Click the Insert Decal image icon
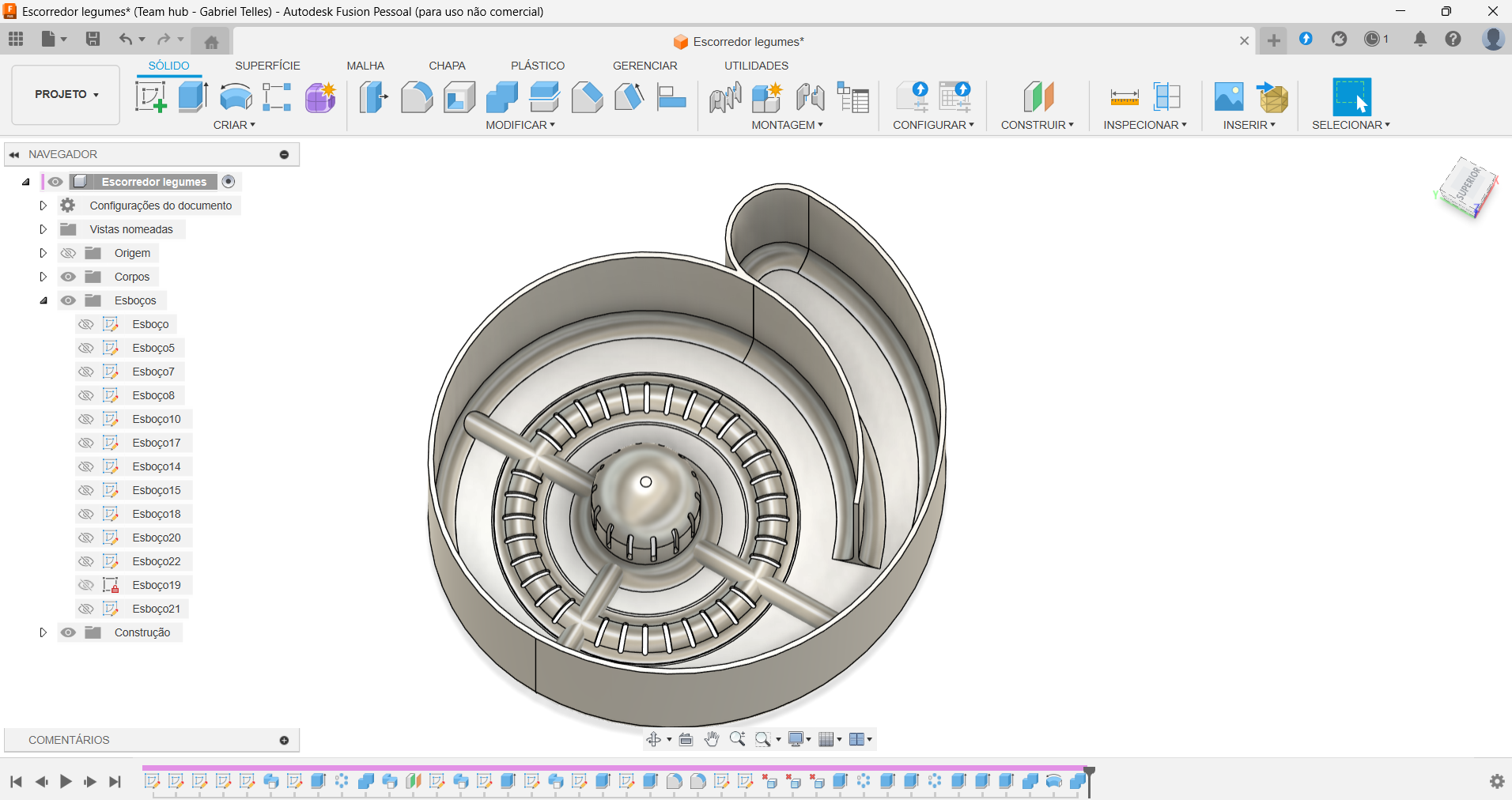 click(1228, 97)
